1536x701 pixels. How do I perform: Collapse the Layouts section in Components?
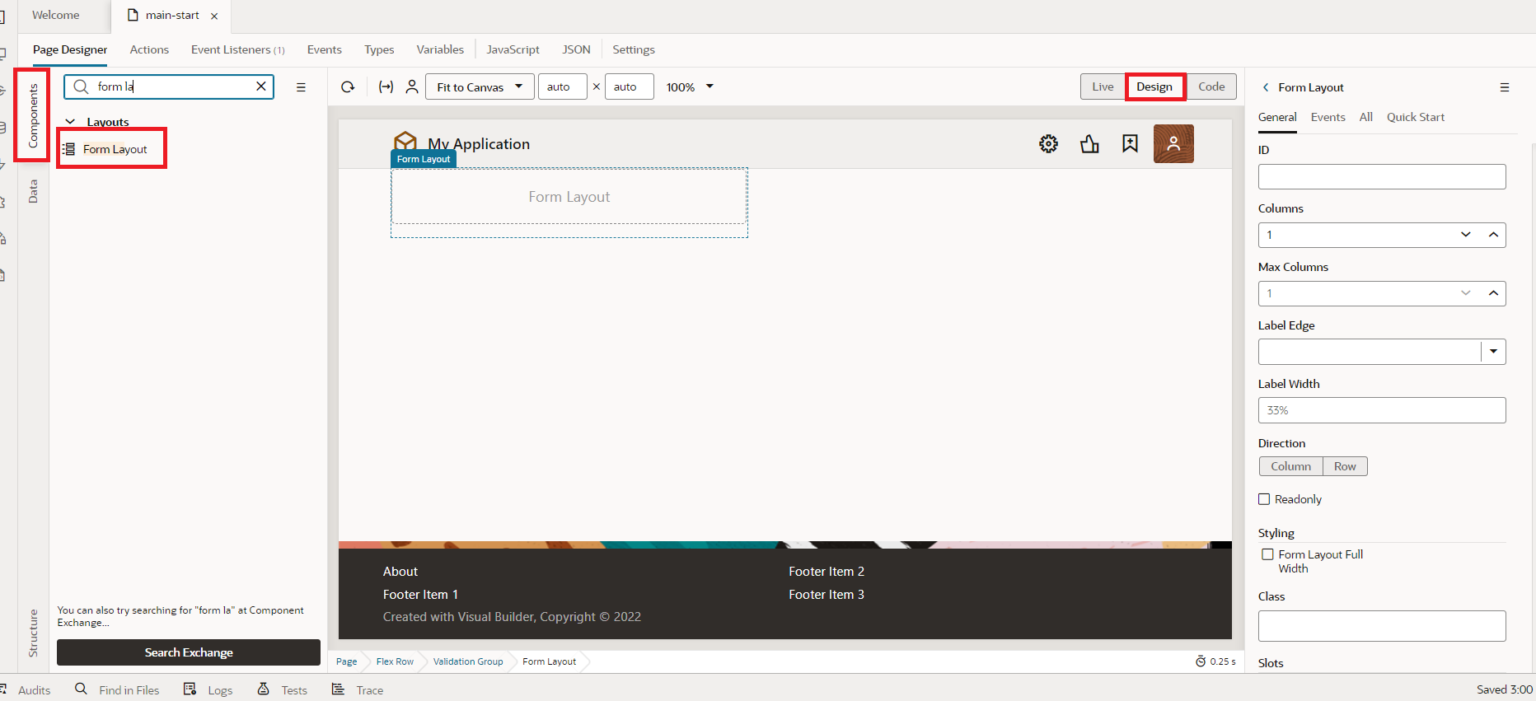pyautogui.click(x=69, y=121)
